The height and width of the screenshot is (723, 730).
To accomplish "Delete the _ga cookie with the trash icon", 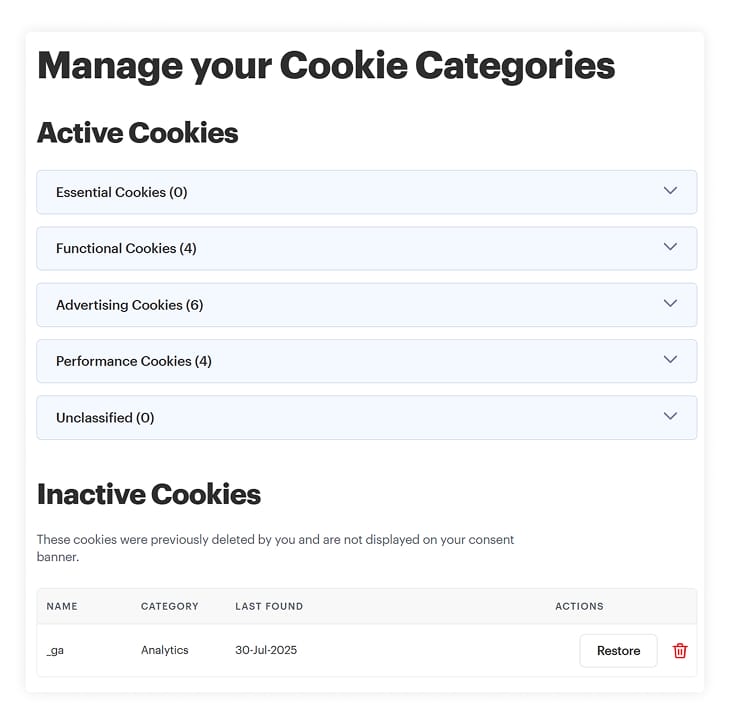I will pyautogui.click(x=680, y=650).
